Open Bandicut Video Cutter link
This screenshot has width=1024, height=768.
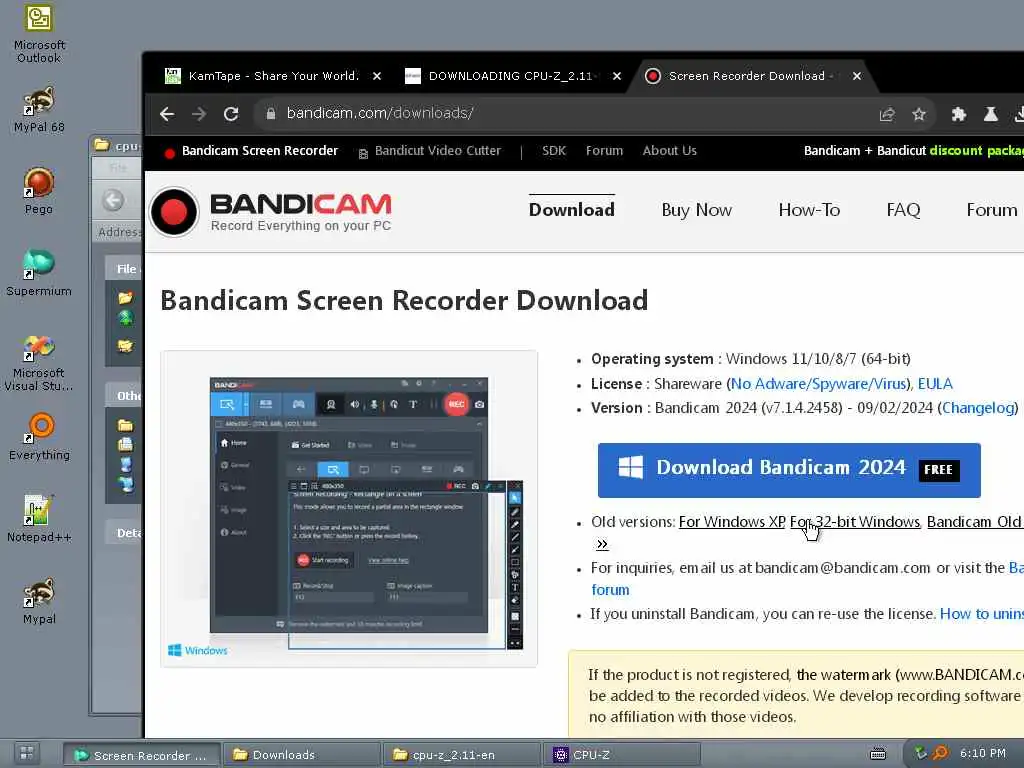tap(438, 151)
